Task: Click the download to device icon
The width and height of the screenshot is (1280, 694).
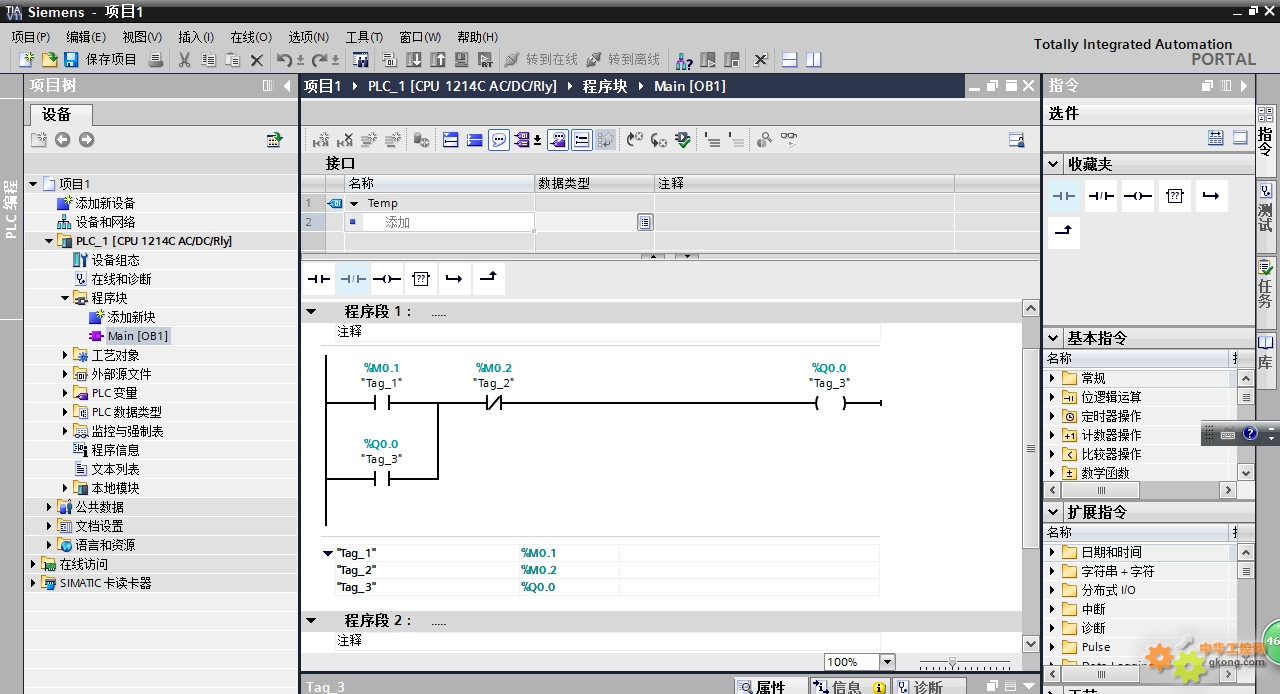Action: (413, 60)
